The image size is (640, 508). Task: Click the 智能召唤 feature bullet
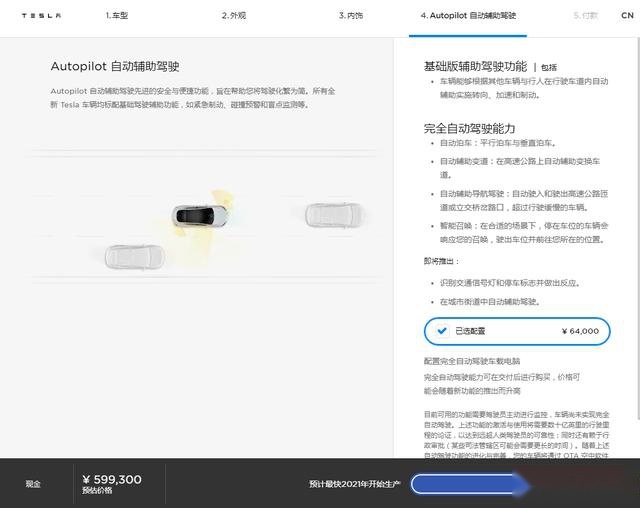[x=524, y=232]
